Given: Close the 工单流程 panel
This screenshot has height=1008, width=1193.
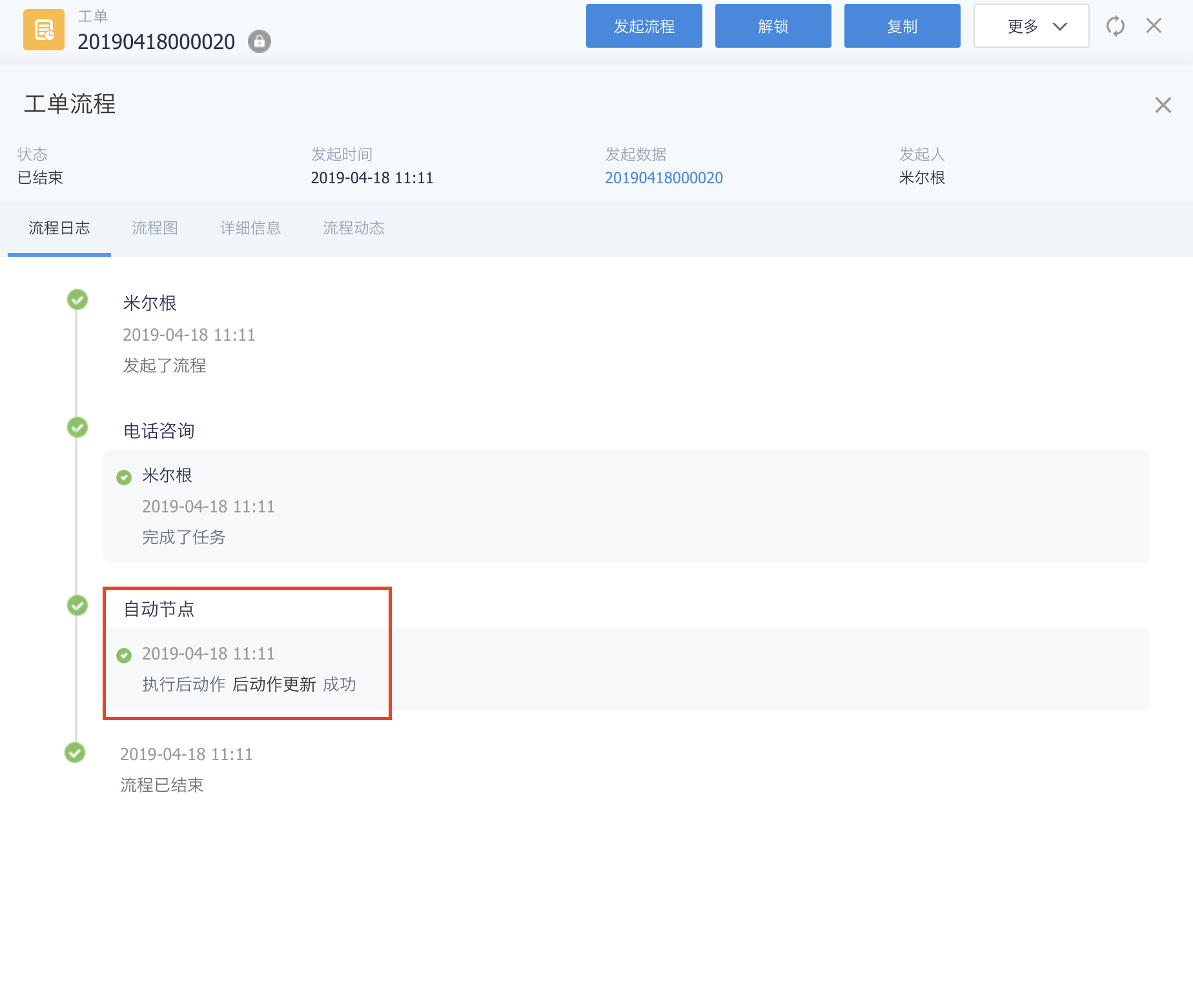Looking at the screenshot, I should pos(1163,105).
